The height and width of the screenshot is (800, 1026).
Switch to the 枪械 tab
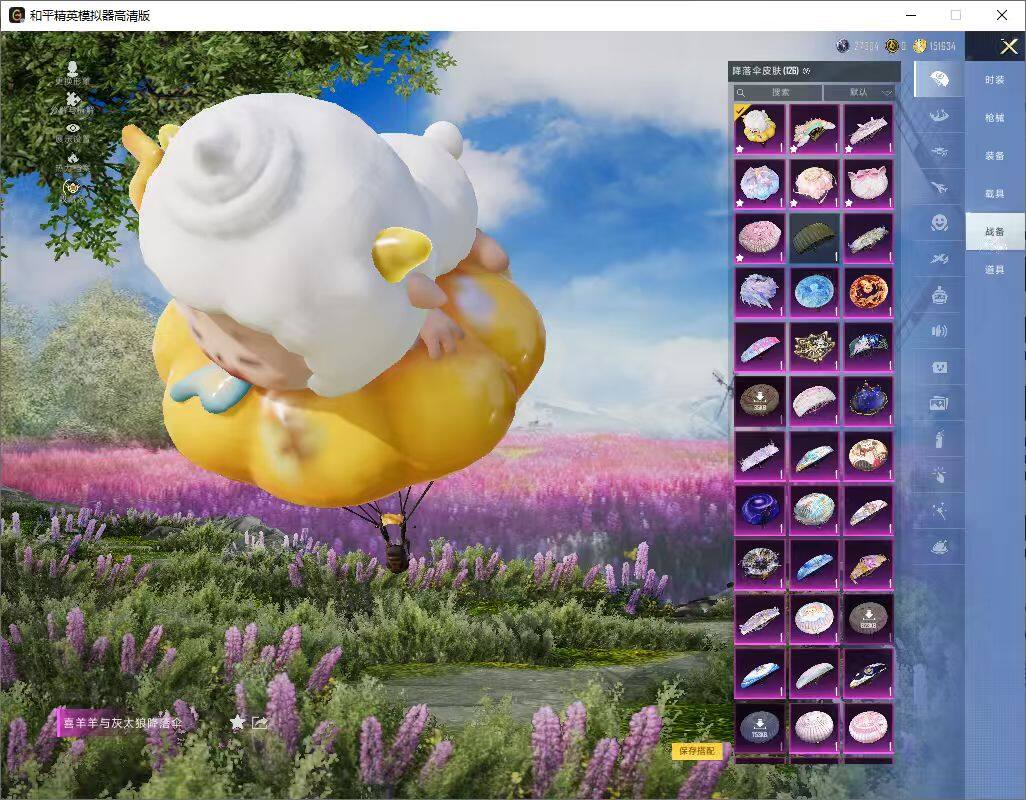pyautogui.click(x=995, y=118)
